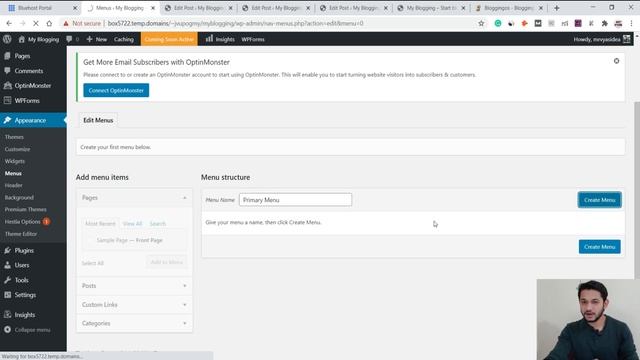Open browser extensions puzzle icon
Viewport: 640px width, 360px height.
(604, 24)
